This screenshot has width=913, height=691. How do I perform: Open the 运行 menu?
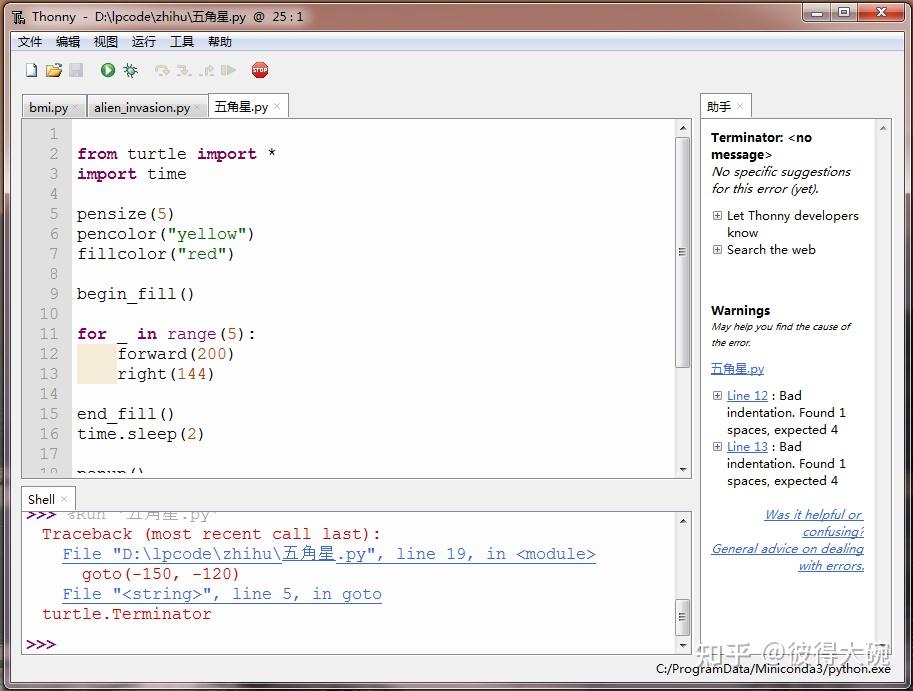(143, 41)
